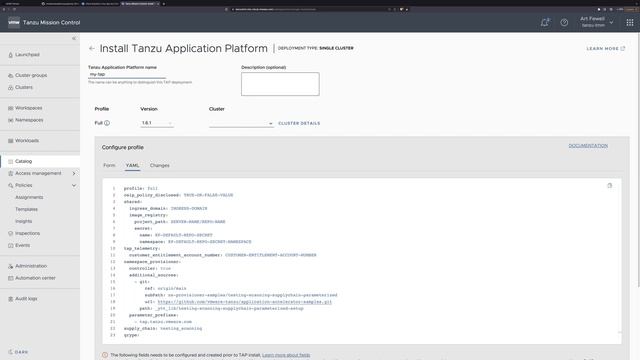Collapse the left navigation sidebar
The image size is (640, 360).
[74, 38]
